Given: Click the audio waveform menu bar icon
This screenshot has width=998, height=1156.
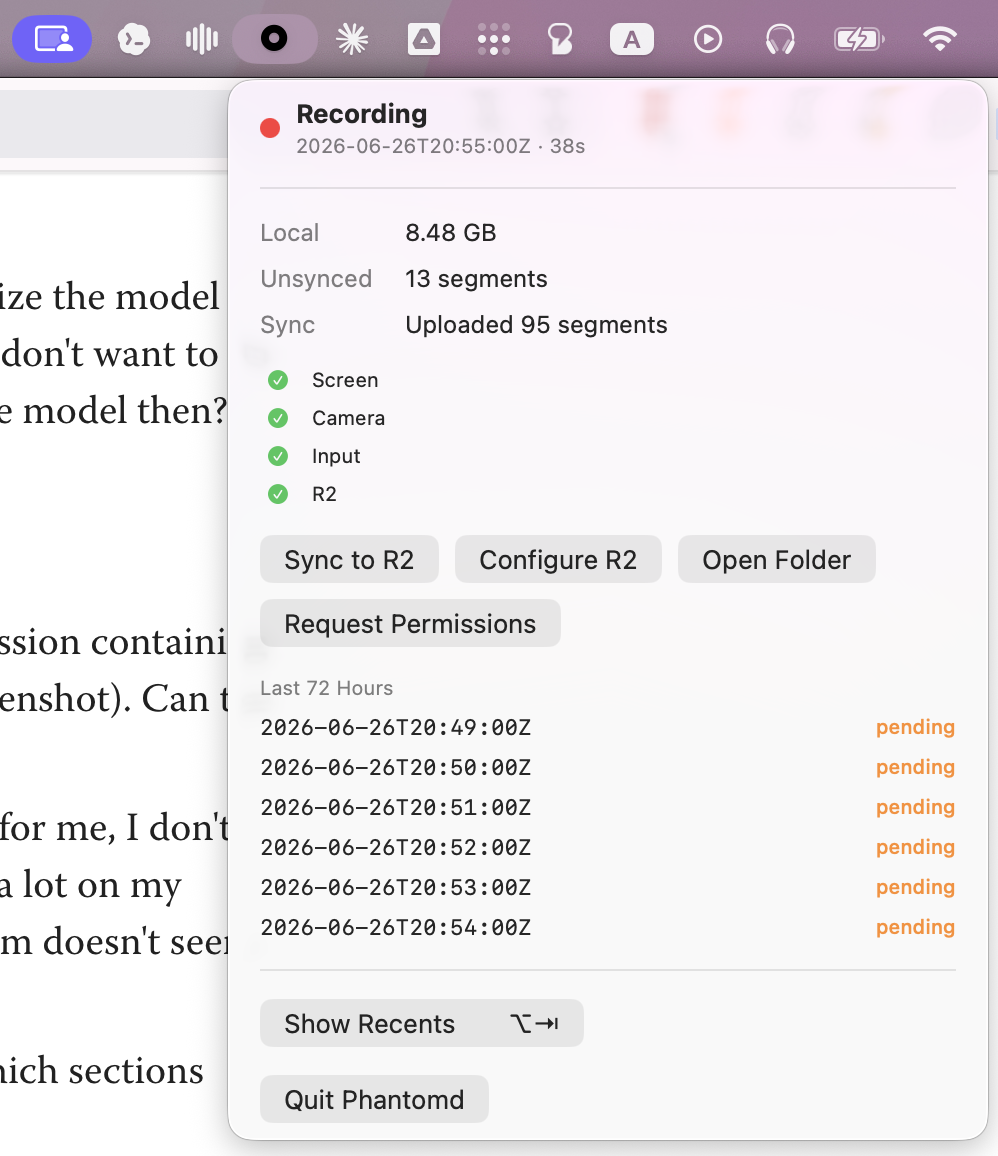Looking at the screenshot, I should (201, 39).
